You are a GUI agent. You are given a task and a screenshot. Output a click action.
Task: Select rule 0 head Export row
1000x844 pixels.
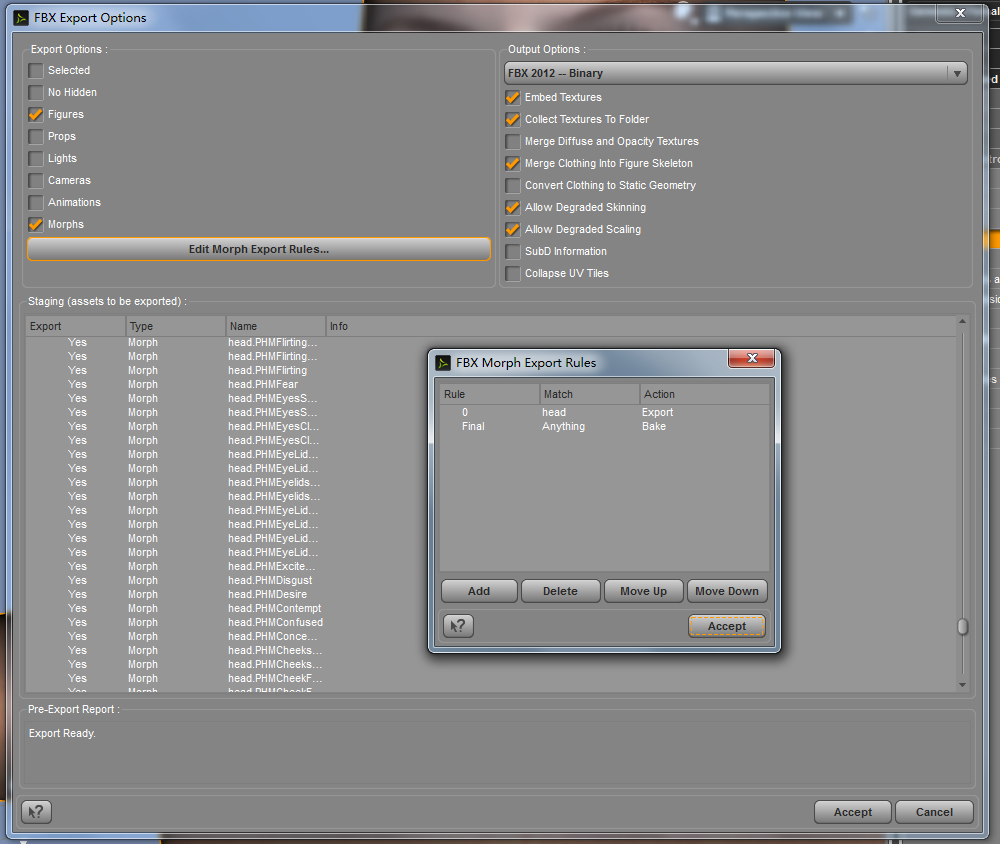604,412
